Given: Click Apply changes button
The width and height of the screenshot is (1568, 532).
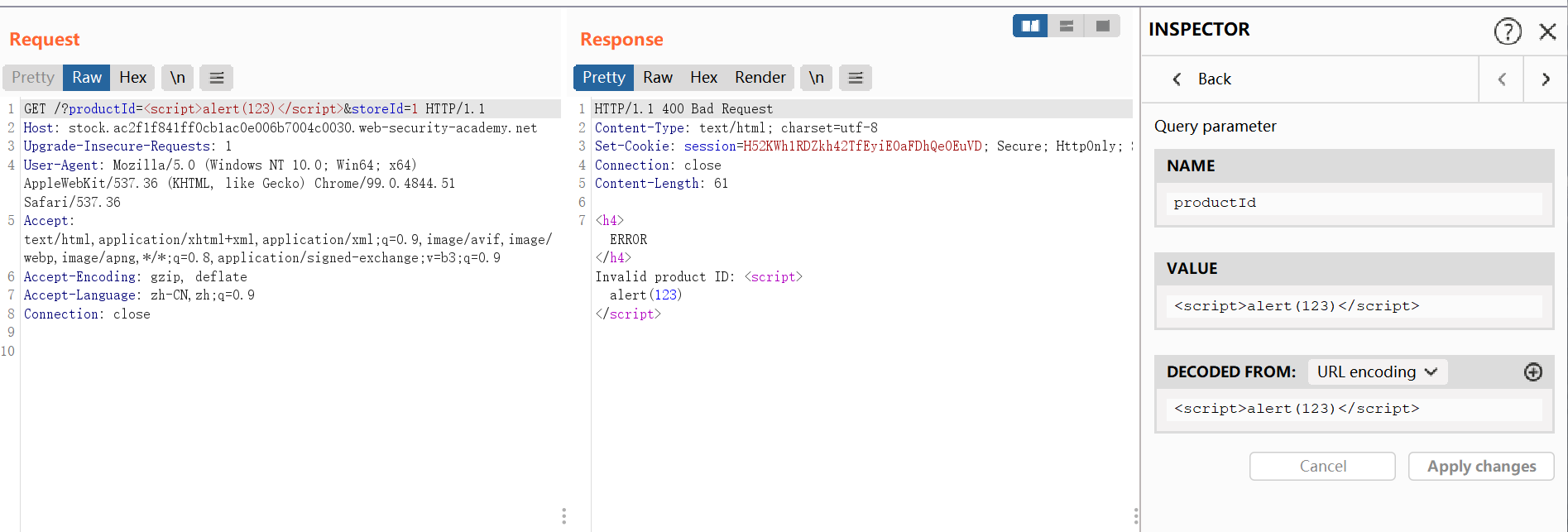Looking at the screenshot, I should pos(1481,467).
